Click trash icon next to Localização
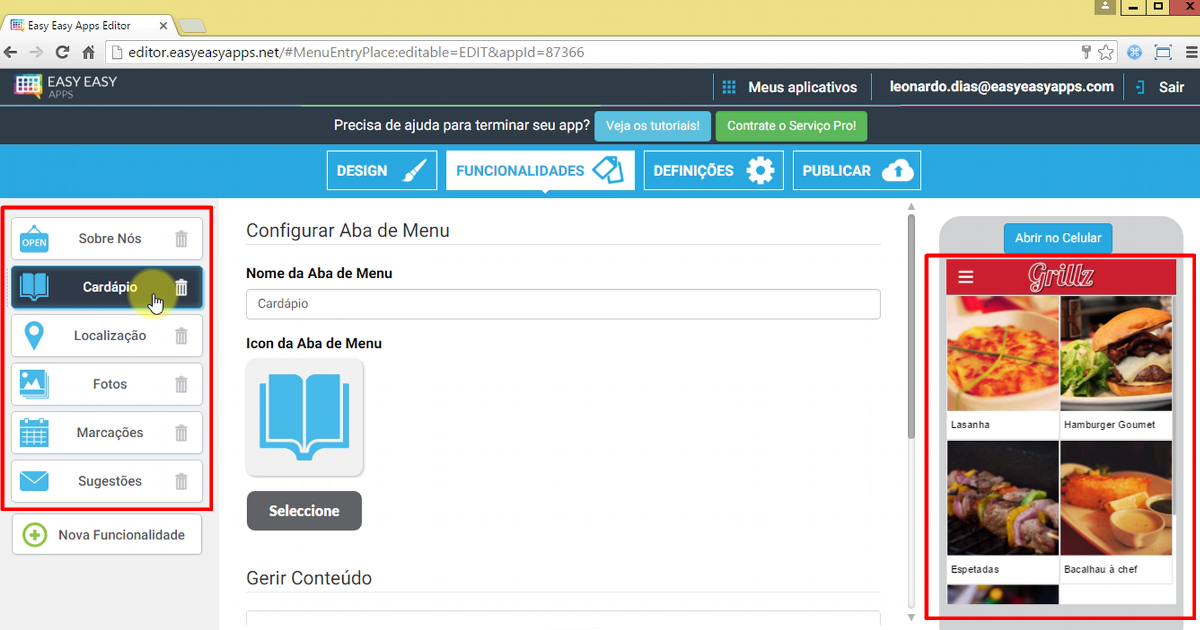 (x=181, y=336)
